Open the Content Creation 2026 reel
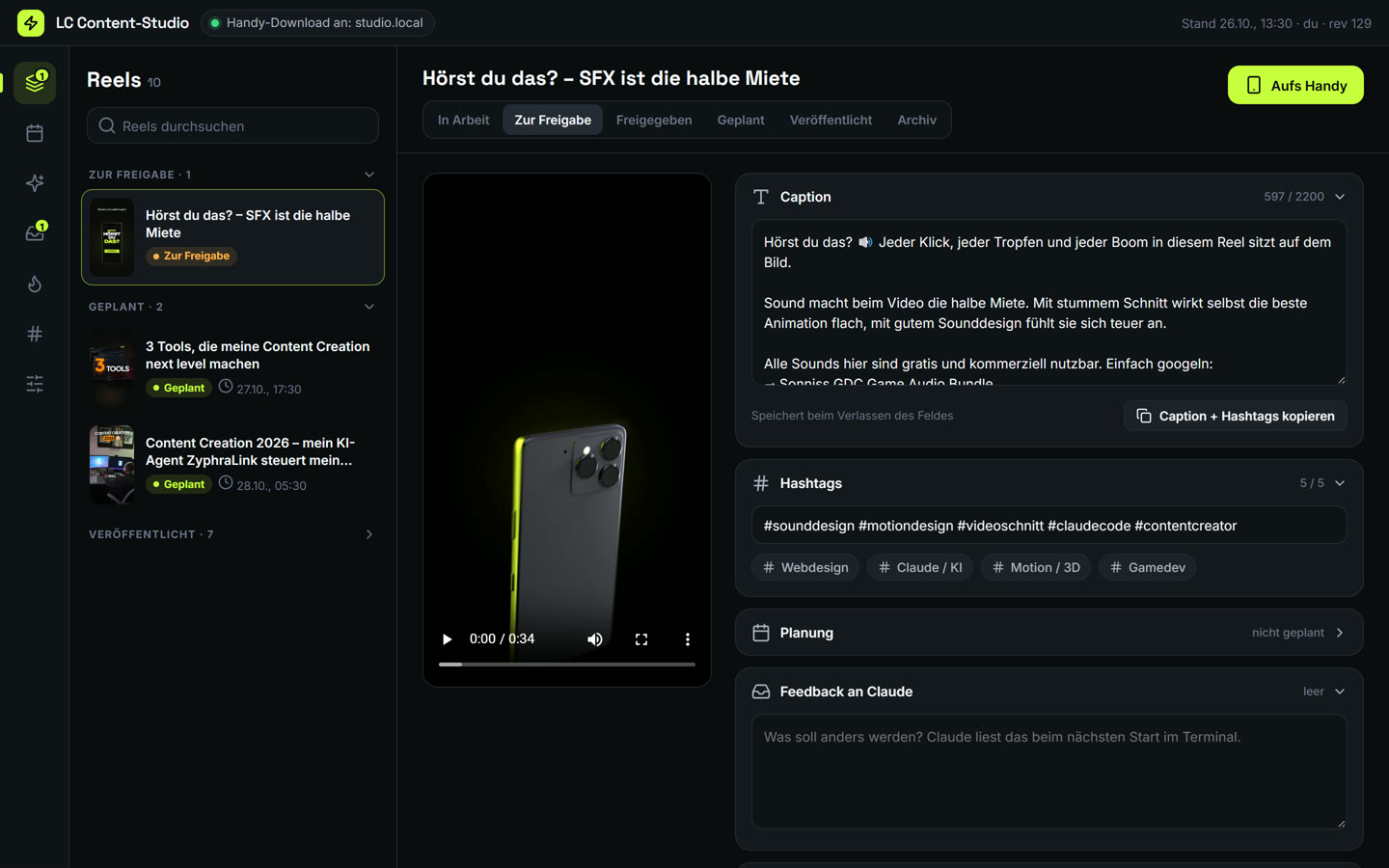 tap(232, 464)
